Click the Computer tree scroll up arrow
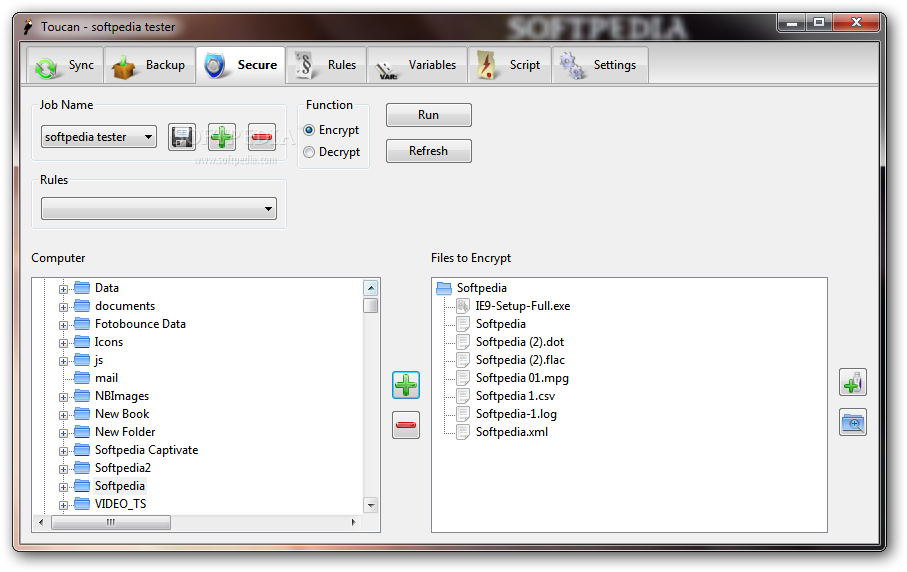Viewport: 907px width, 572px height. coord(371,287)
